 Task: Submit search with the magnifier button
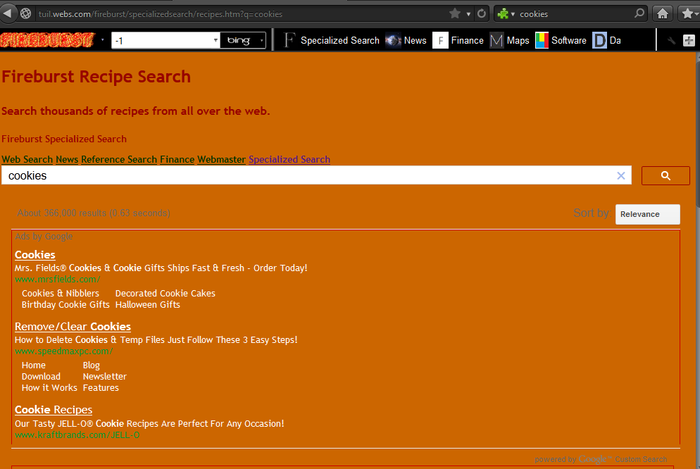[x=666, y=175]
